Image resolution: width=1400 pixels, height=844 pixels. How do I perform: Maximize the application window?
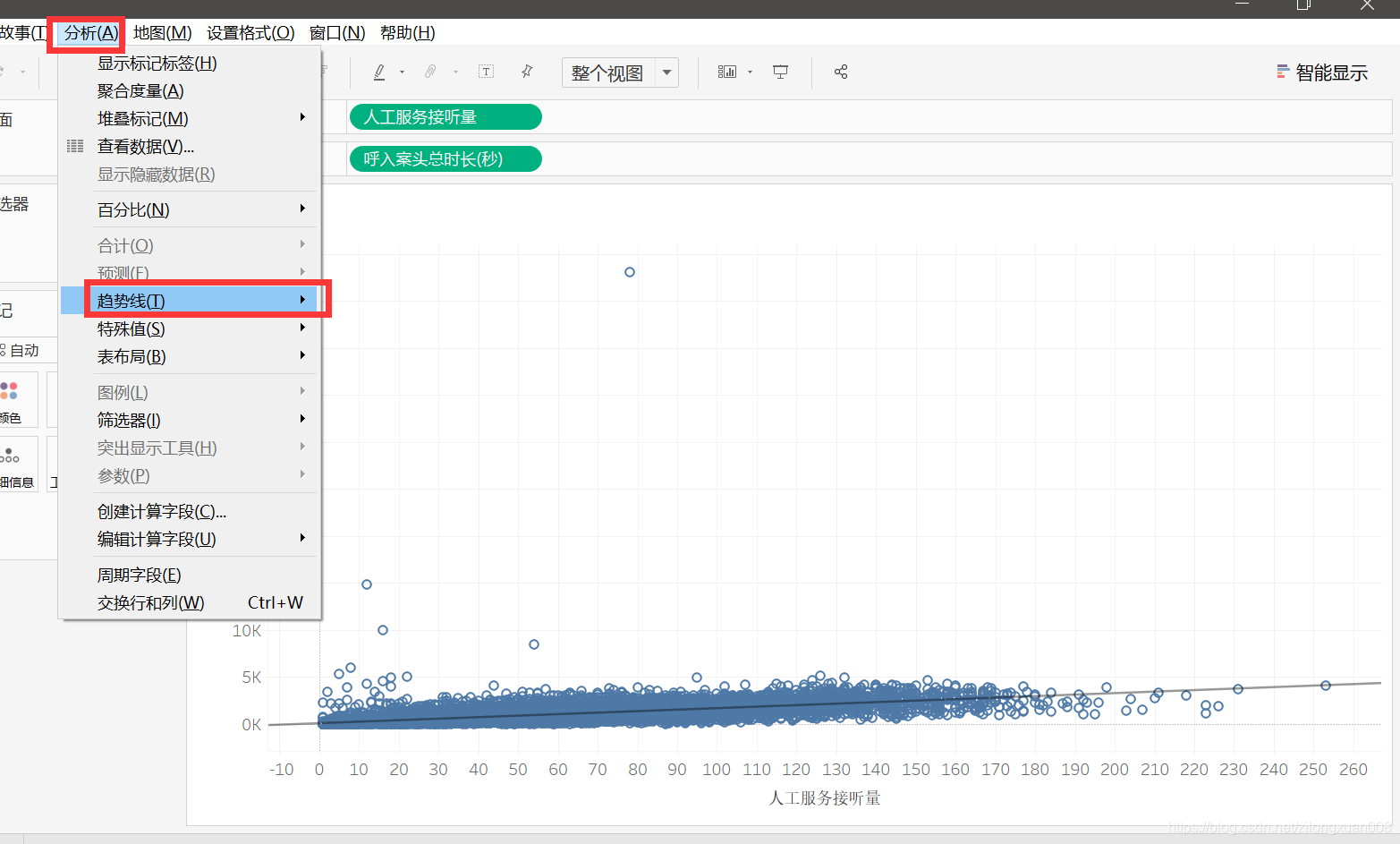1303,5
